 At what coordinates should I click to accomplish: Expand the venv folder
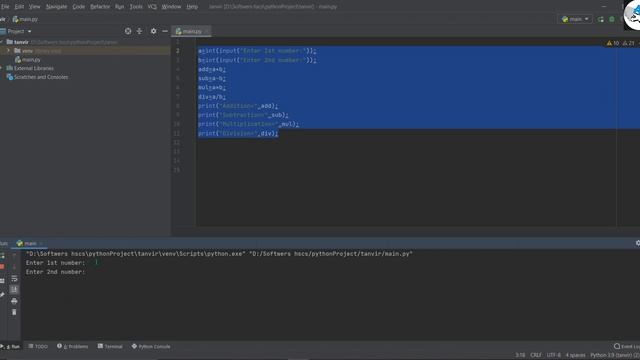(8, 51)
